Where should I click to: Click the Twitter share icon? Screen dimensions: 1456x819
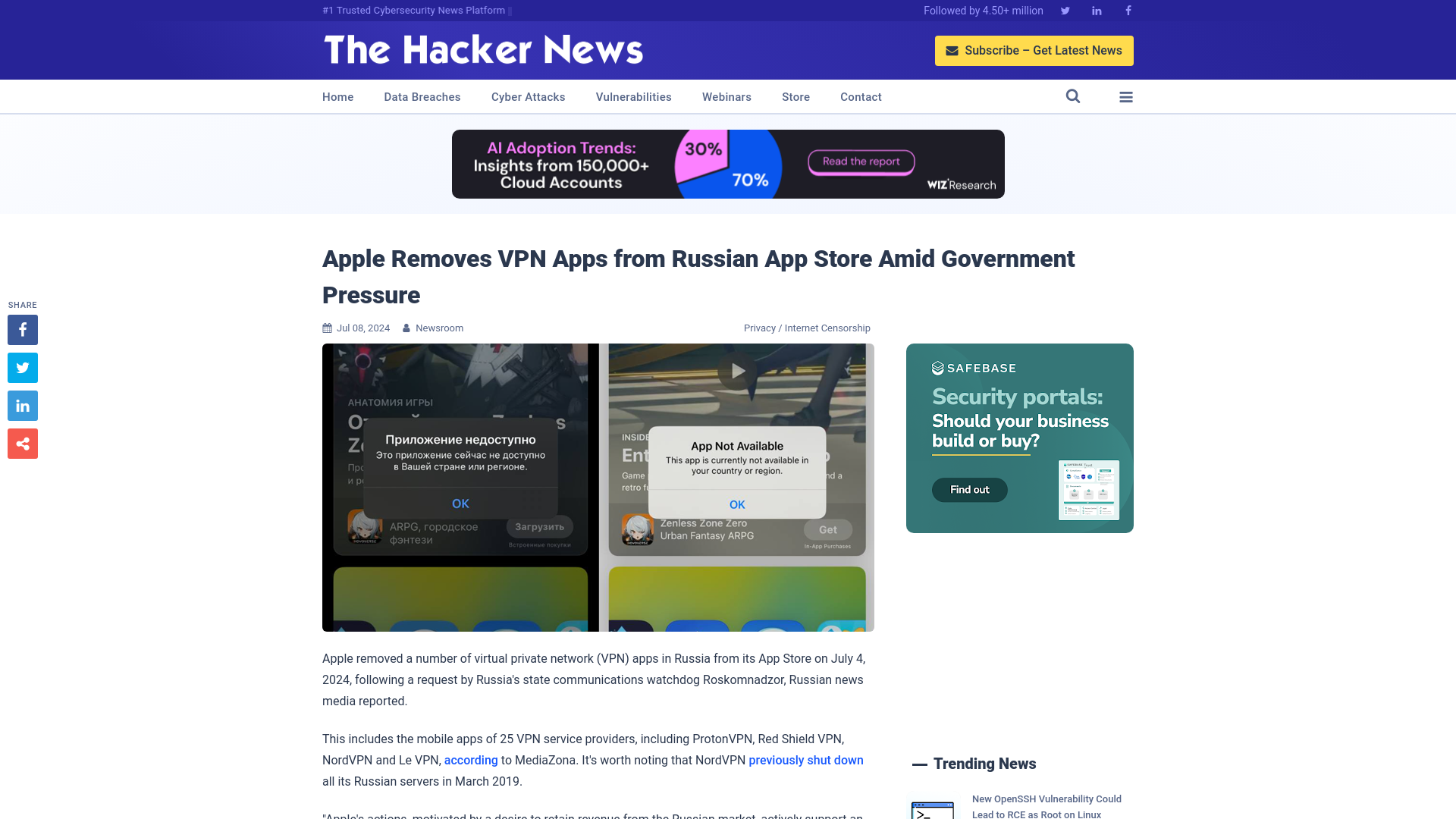point(22,367)
